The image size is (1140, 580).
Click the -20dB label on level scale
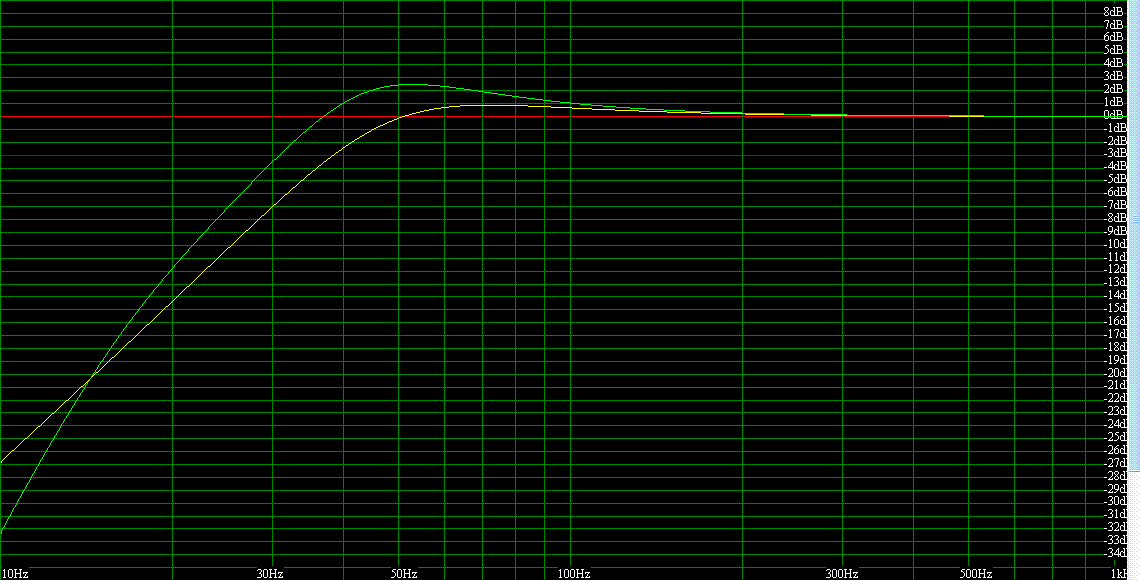[1112, 373]
